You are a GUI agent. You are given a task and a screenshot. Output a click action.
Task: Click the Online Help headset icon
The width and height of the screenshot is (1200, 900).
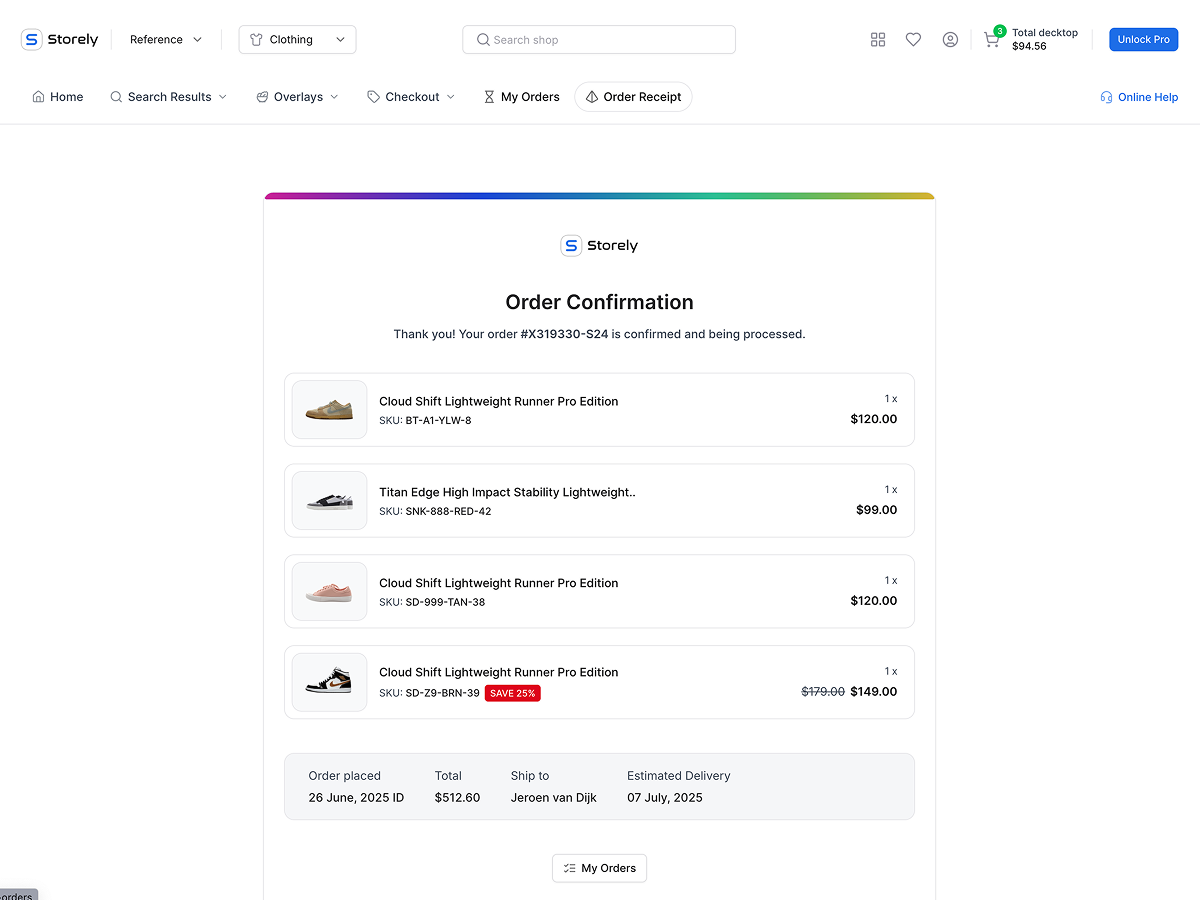[x=1105, y=96]
